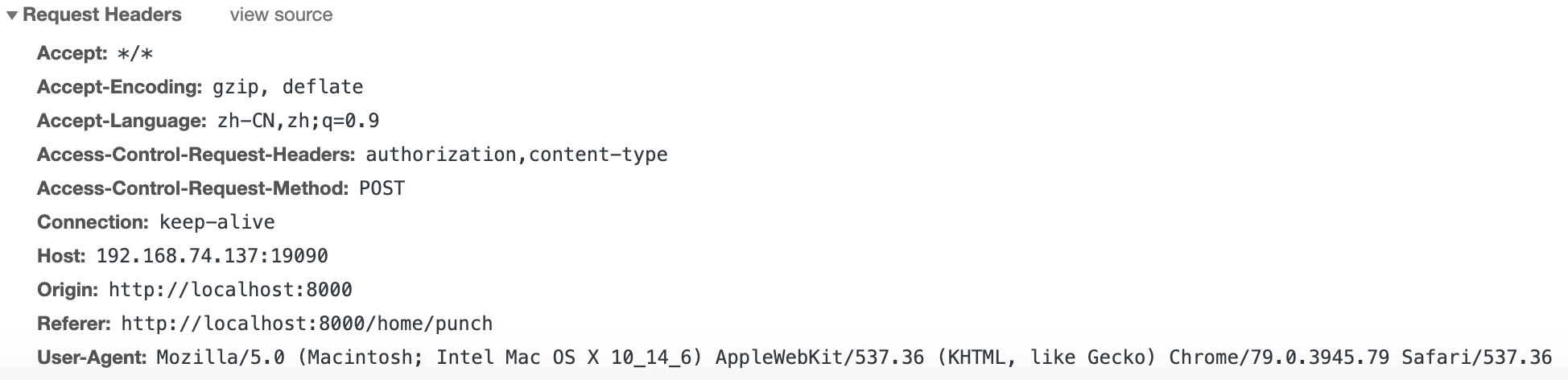Click the Access-Control-Request-Headers label
1568x380 pixels.
click(196, 154)
